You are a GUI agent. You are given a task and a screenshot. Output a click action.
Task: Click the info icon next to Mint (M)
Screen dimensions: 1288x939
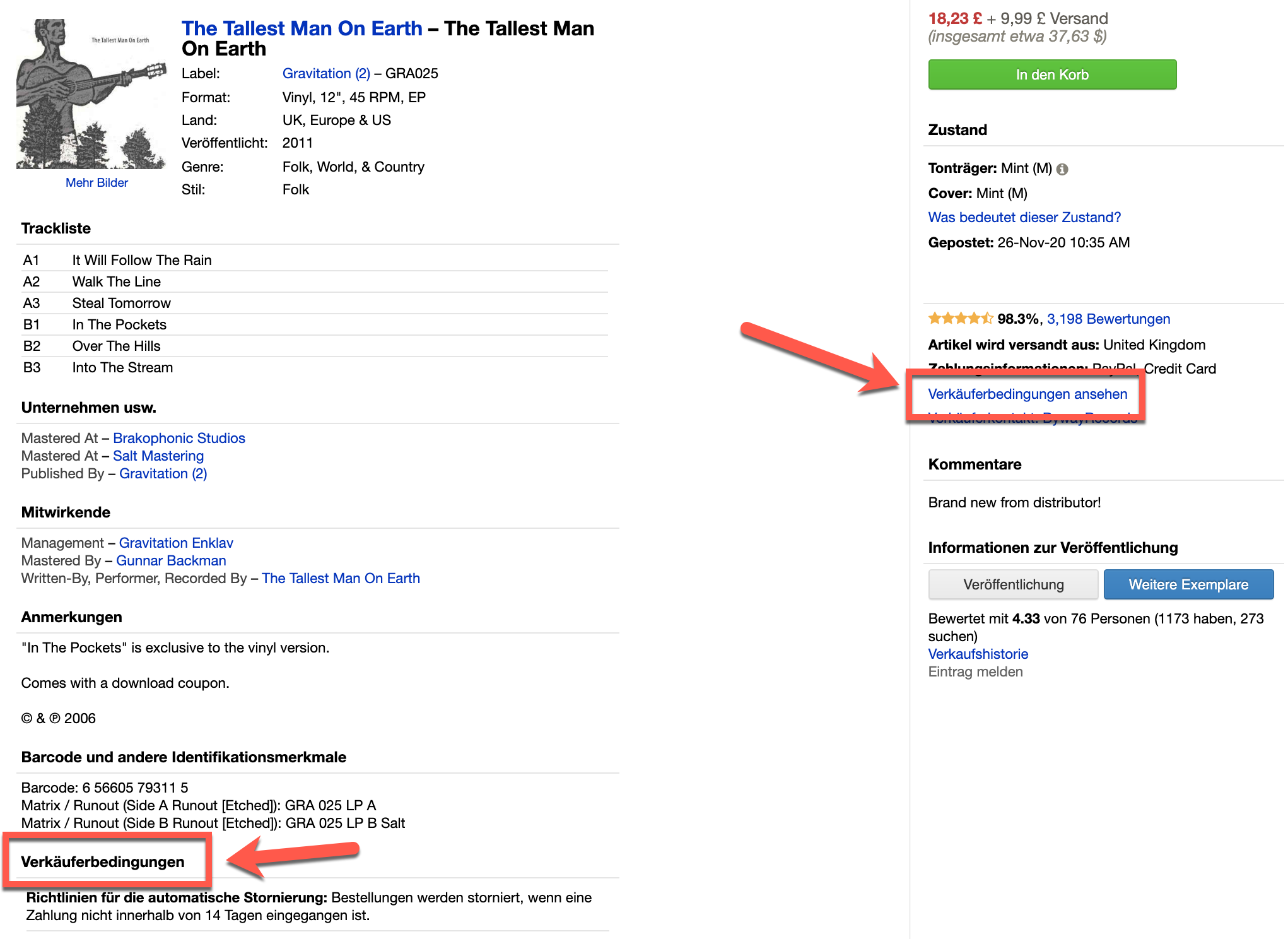pyautogui.click(x=1062, y=169)
